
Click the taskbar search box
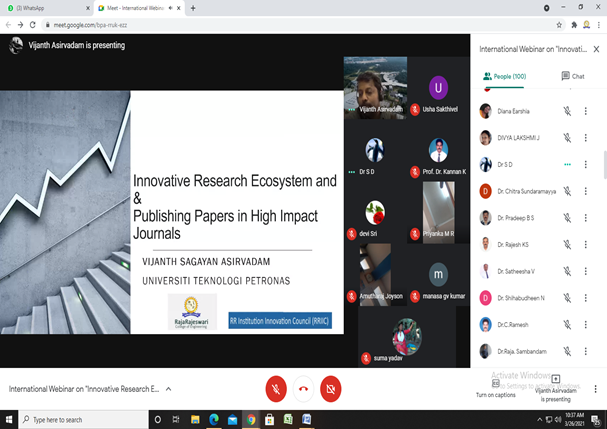point(84,419)
